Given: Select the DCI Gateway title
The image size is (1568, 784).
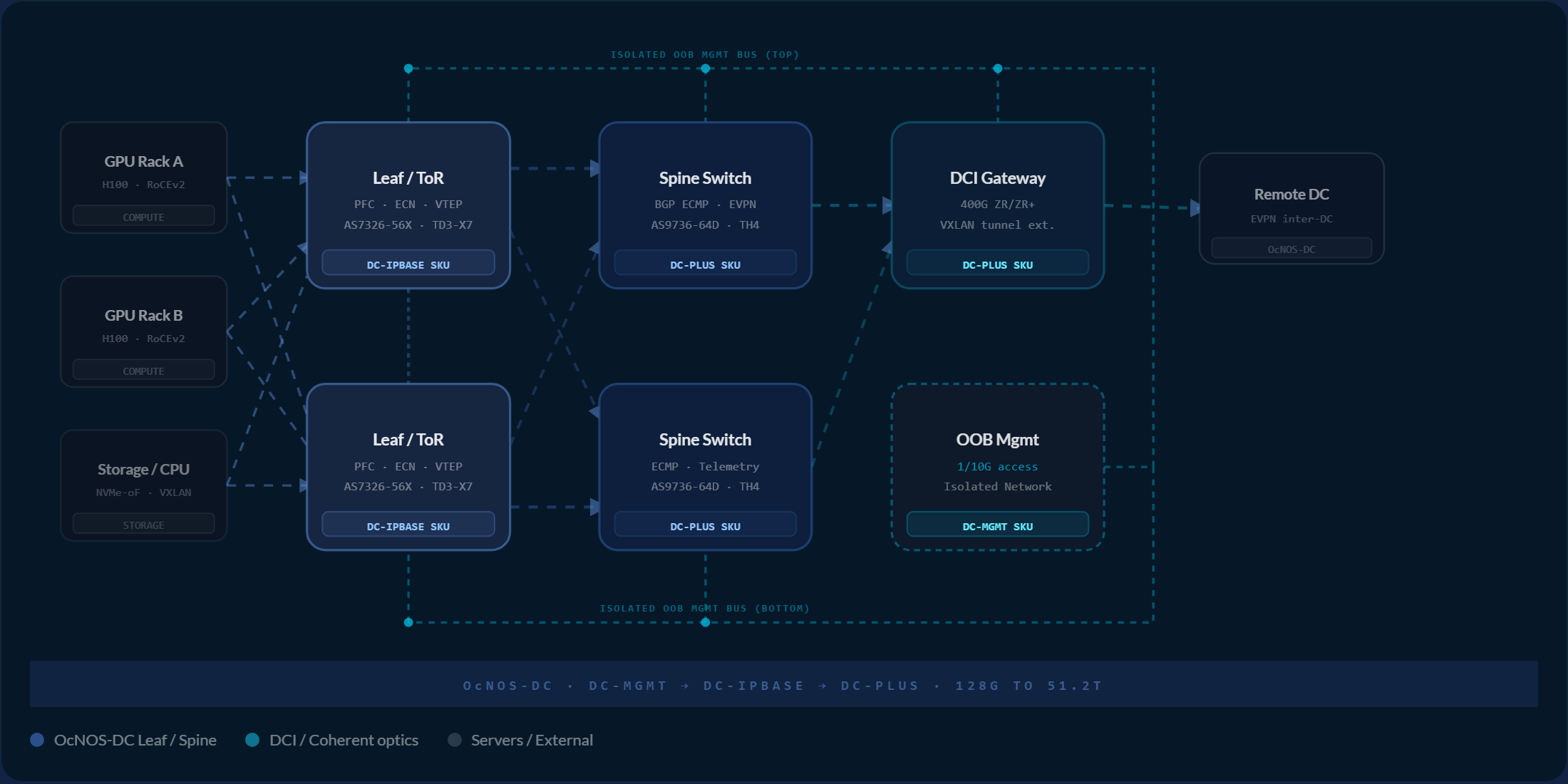Looking at the screenshot, I should pos(998,178).
